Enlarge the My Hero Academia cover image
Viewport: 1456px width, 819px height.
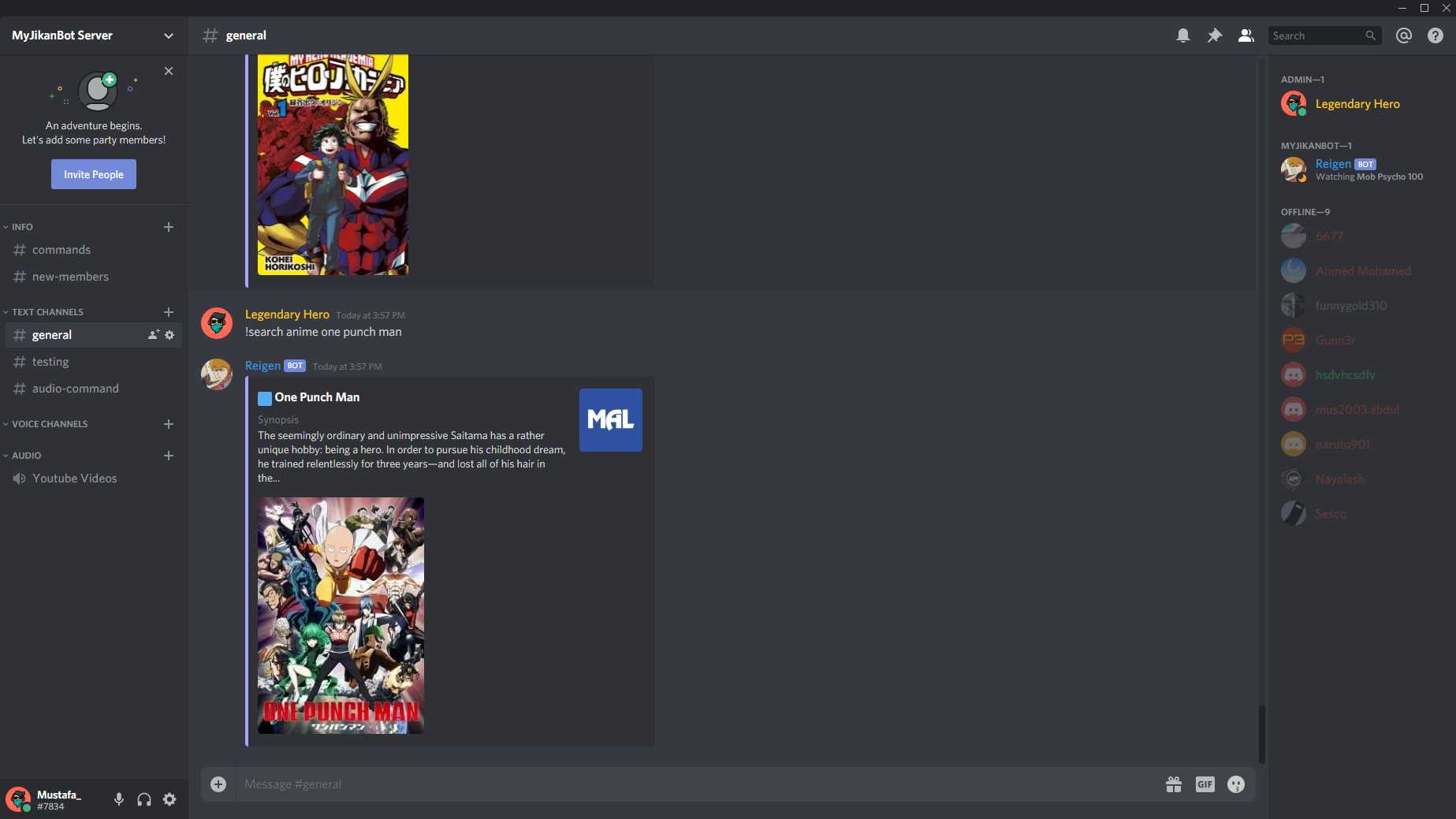pos(333,165)
